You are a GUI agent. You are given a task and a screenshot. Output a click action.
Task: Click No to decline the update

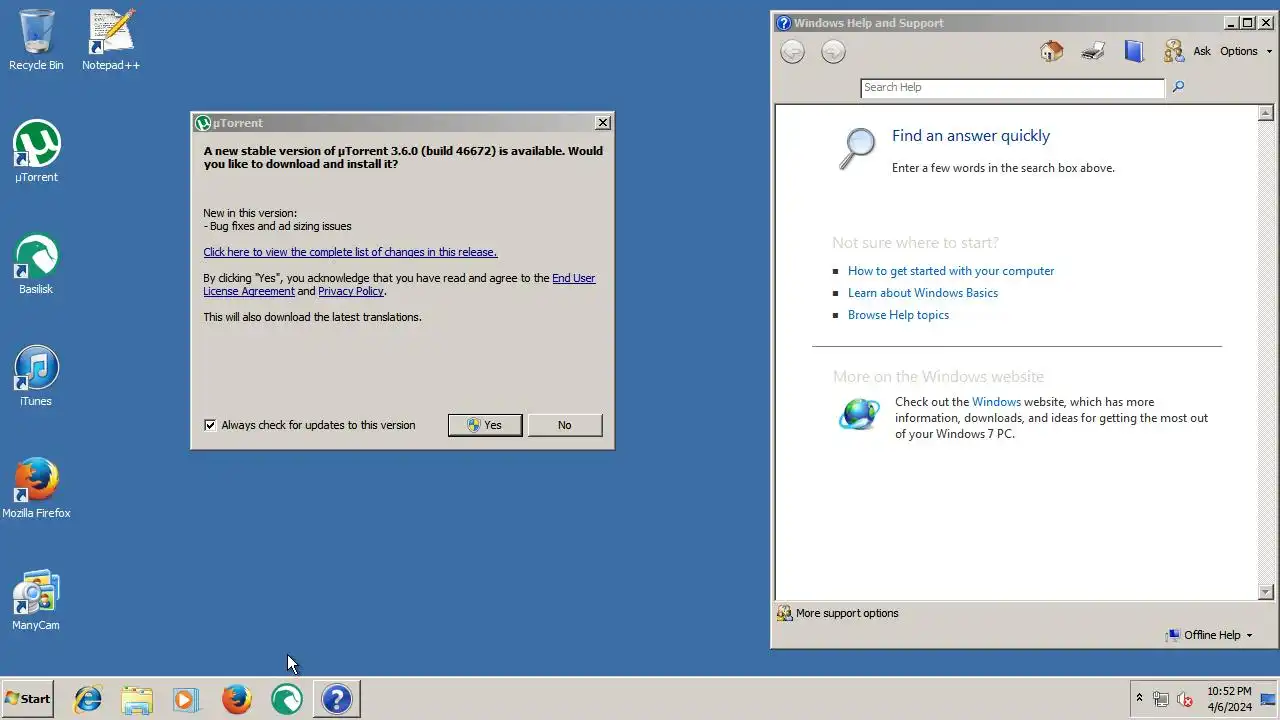[x=565, y=425]
